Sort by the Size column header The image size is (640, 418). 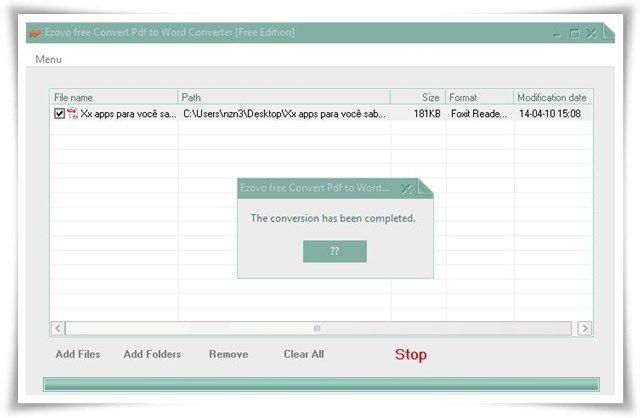(x=418, y=98)
